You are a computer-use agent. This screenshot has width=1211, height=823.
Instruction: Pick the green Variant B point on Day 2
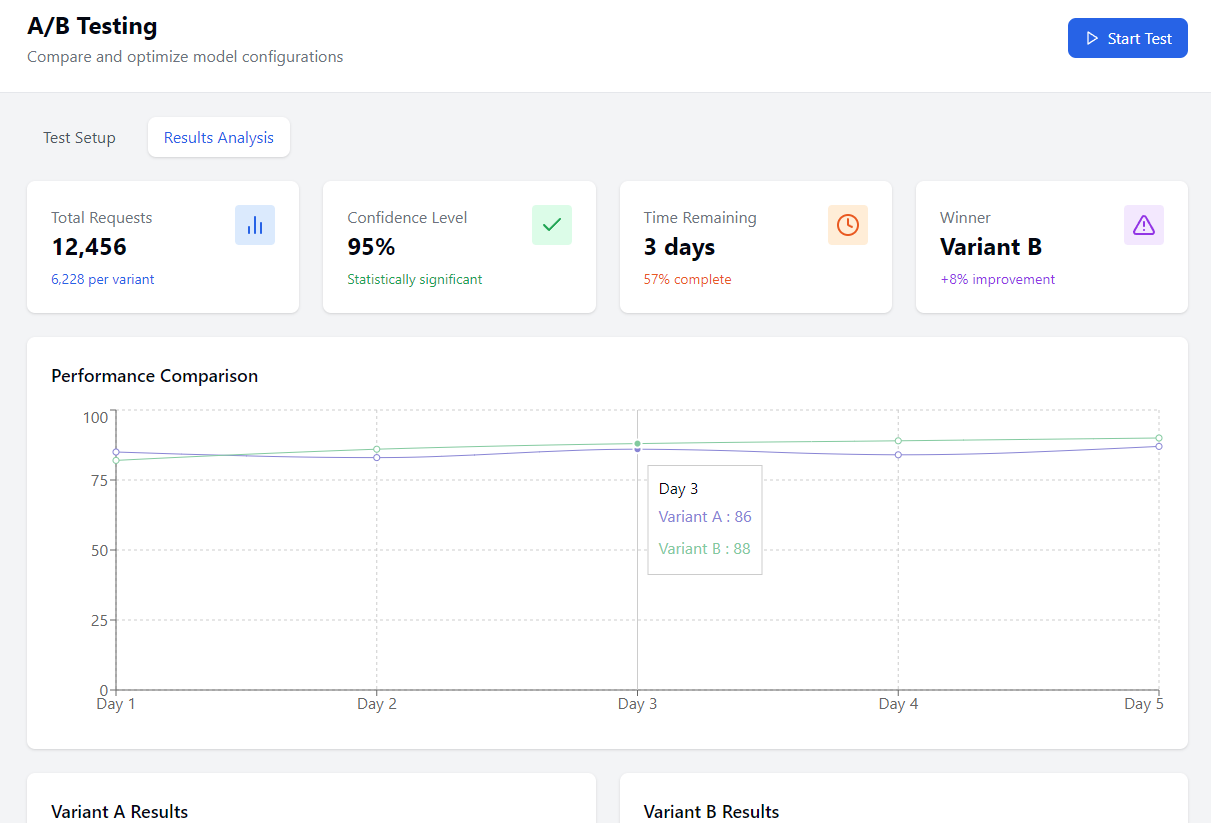point(377,449)
